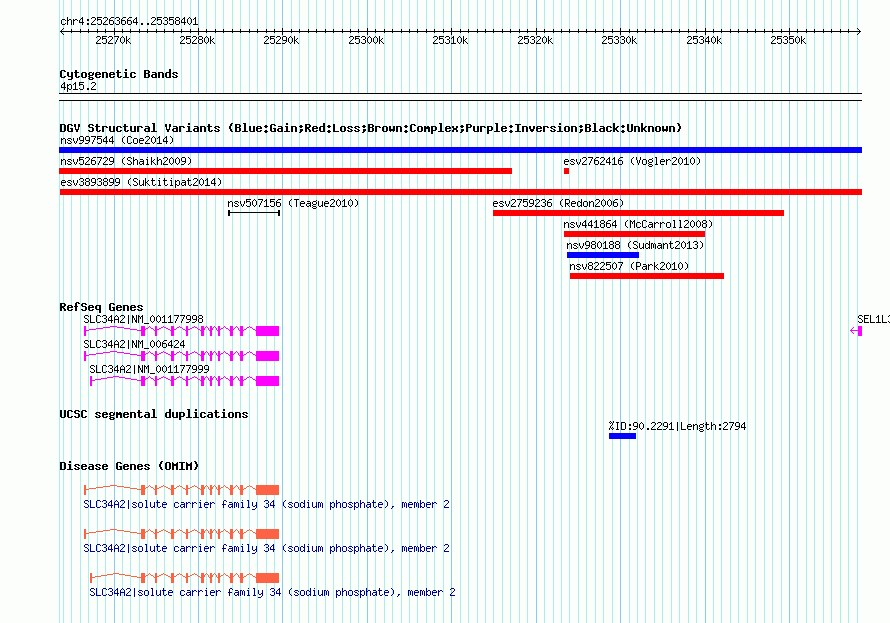The width and height of the screenshot is (890, 623).
Task: Click the black nsv507156 unknown-type variant line
Action: [254, 213]
